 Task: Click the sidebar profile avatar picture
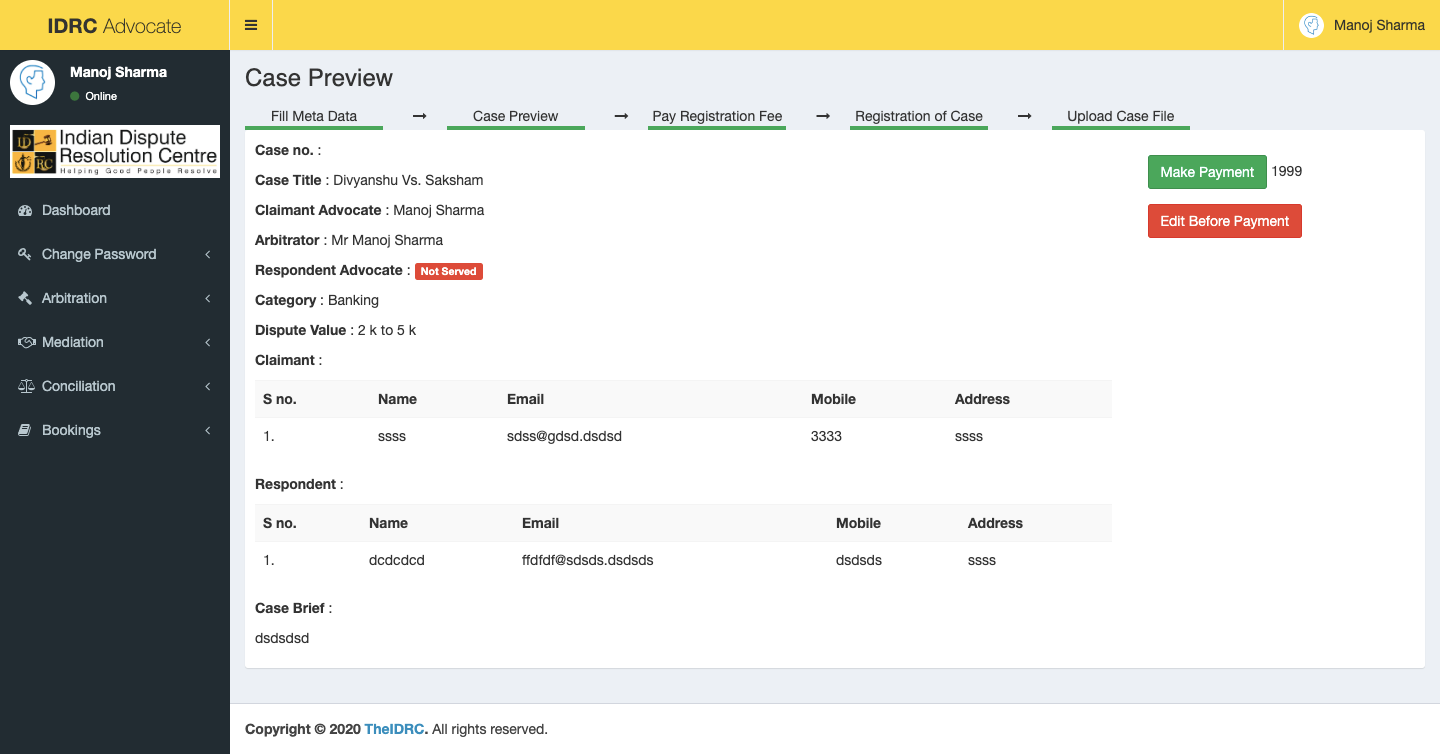[x=33, y=82]
